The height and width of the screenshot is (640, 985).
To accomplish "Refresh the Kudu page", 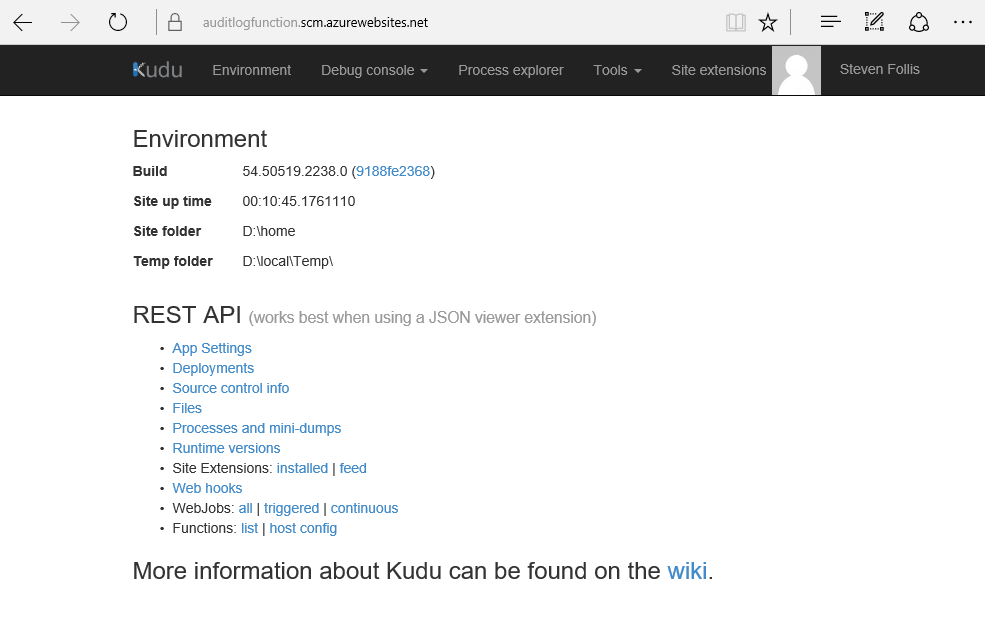I will click(x=117, y=23).
